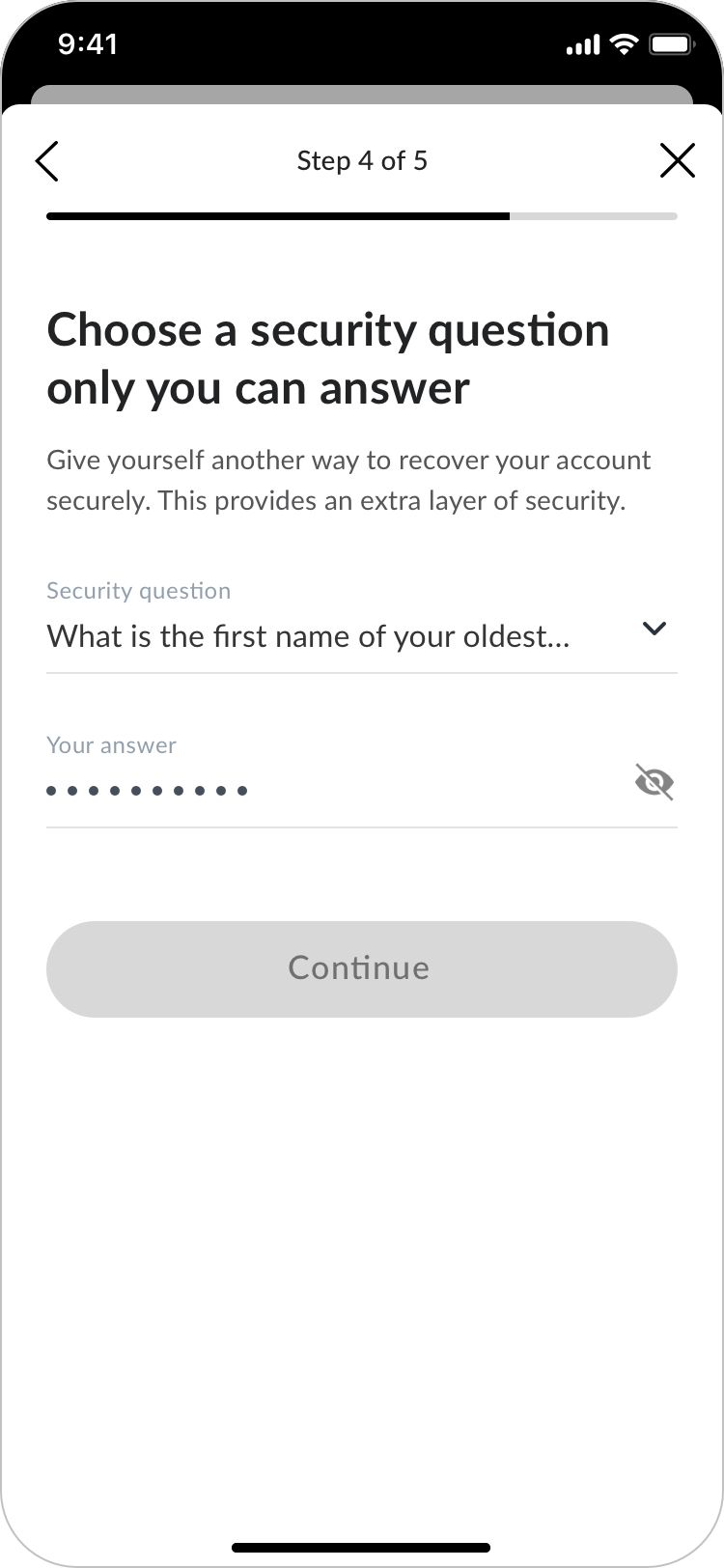Go back to the previous step
Image resolution: width=724 pixels, height=1568 pixels.
(x=47, y=160)
